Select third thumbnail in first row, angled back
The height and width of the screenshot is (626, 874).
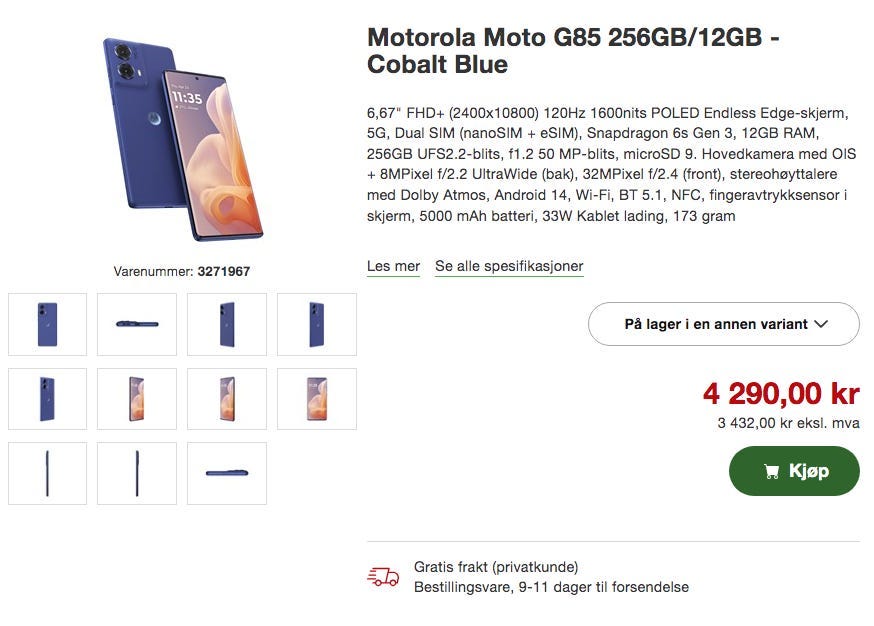tap(227, 324)
